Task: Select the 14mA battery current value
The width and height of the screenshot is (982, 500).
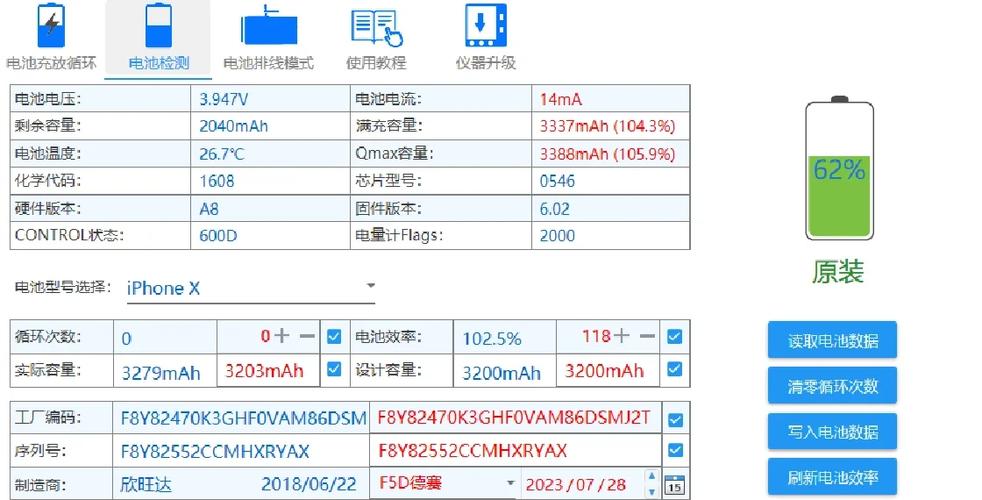Action: [x=561, y=99]
